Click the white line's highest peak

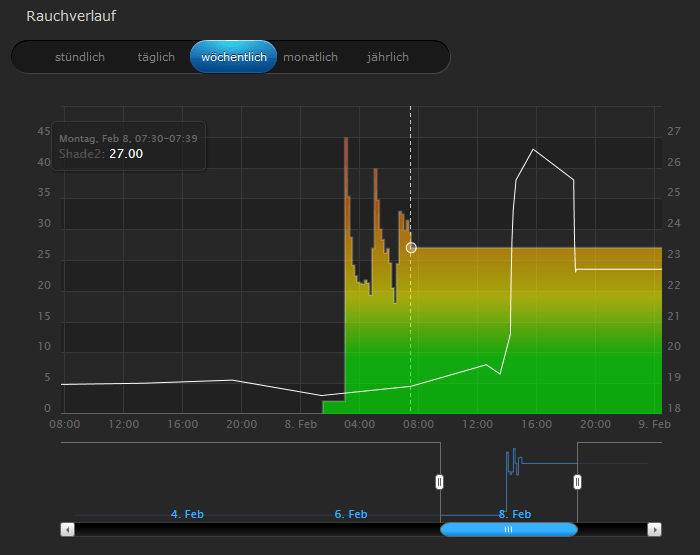(x=533, y=149)
